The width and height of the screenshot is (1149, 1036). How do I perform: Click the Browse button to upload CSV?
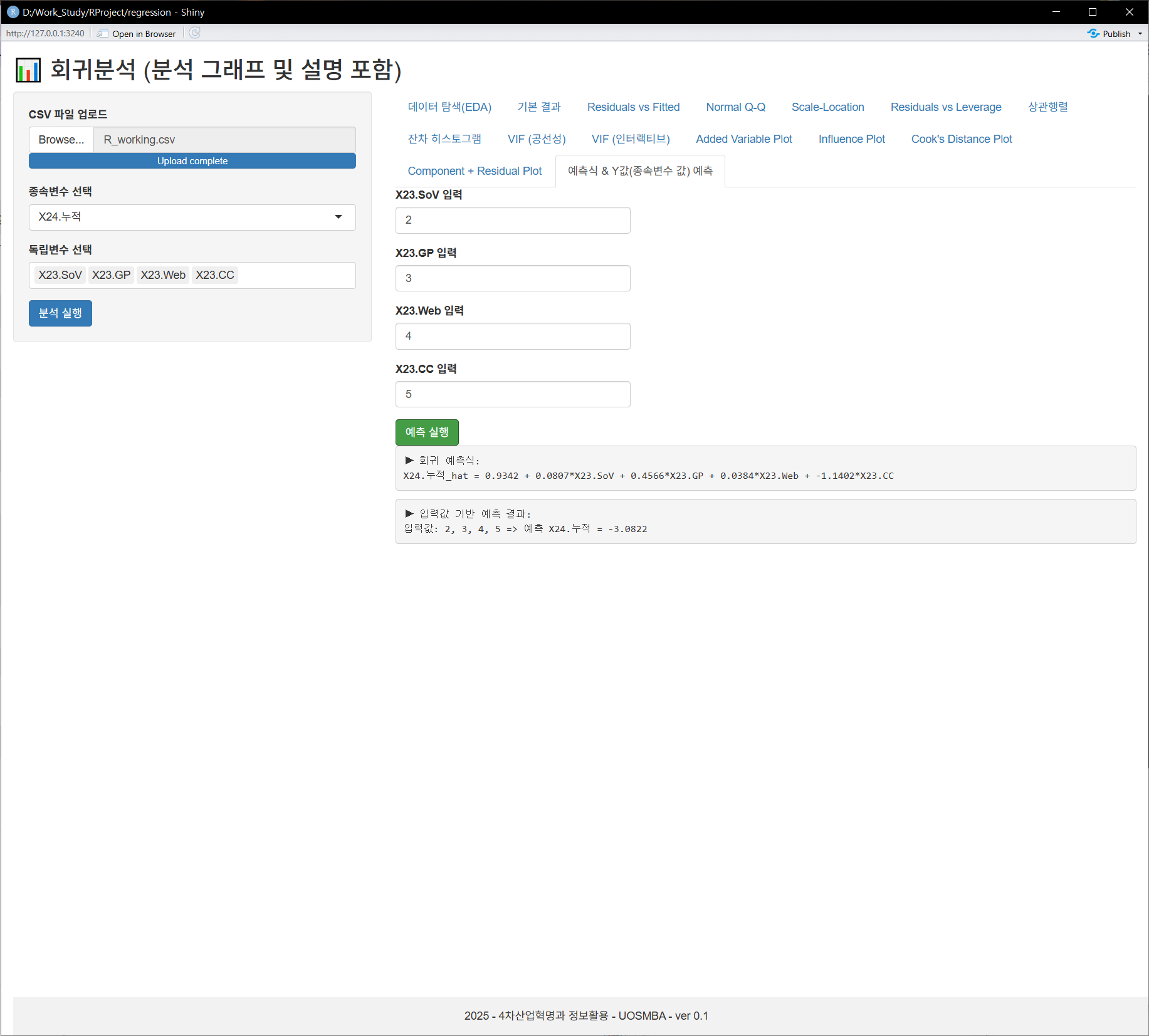click(x=61, y=139)
